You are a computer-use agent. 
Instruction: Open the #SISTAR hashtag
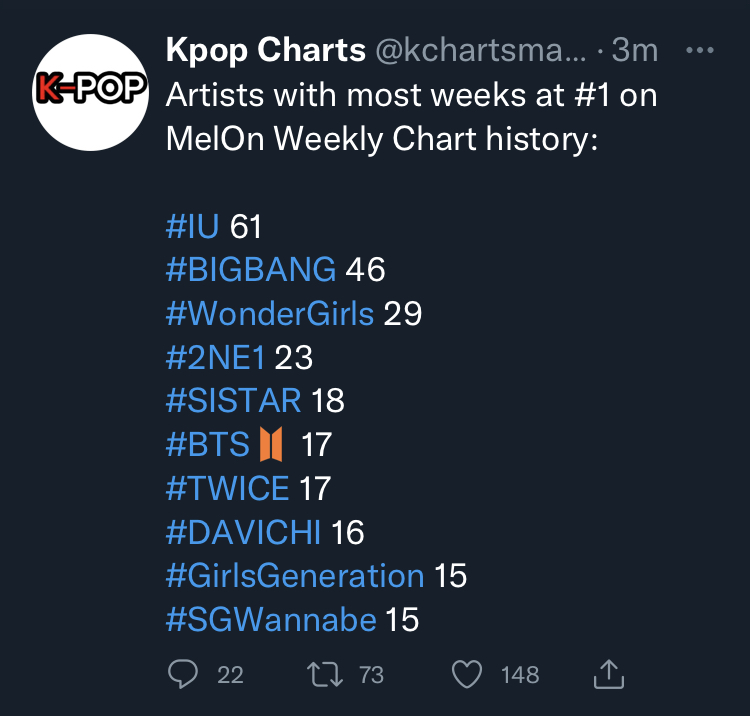pos(233,401)
